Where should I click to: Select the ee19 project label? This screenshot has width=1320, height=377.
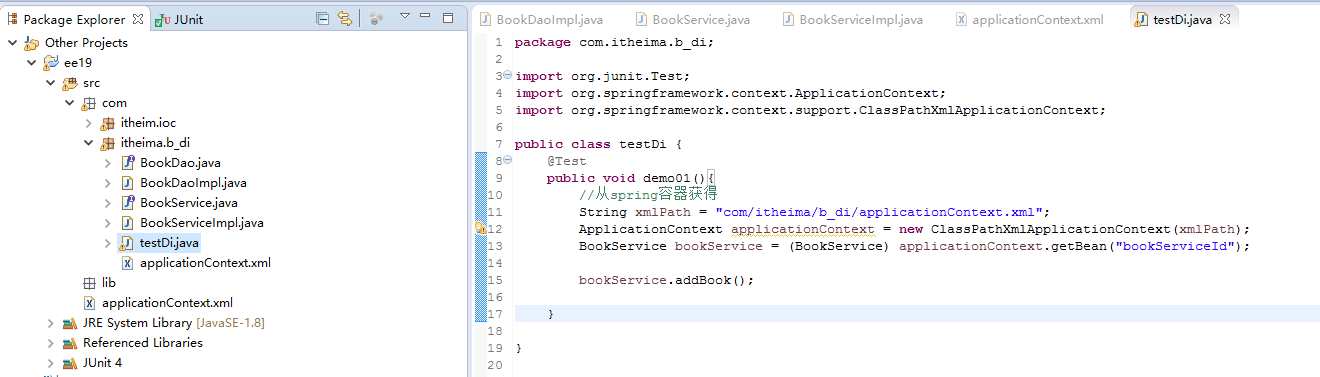(x=78, y=63)
